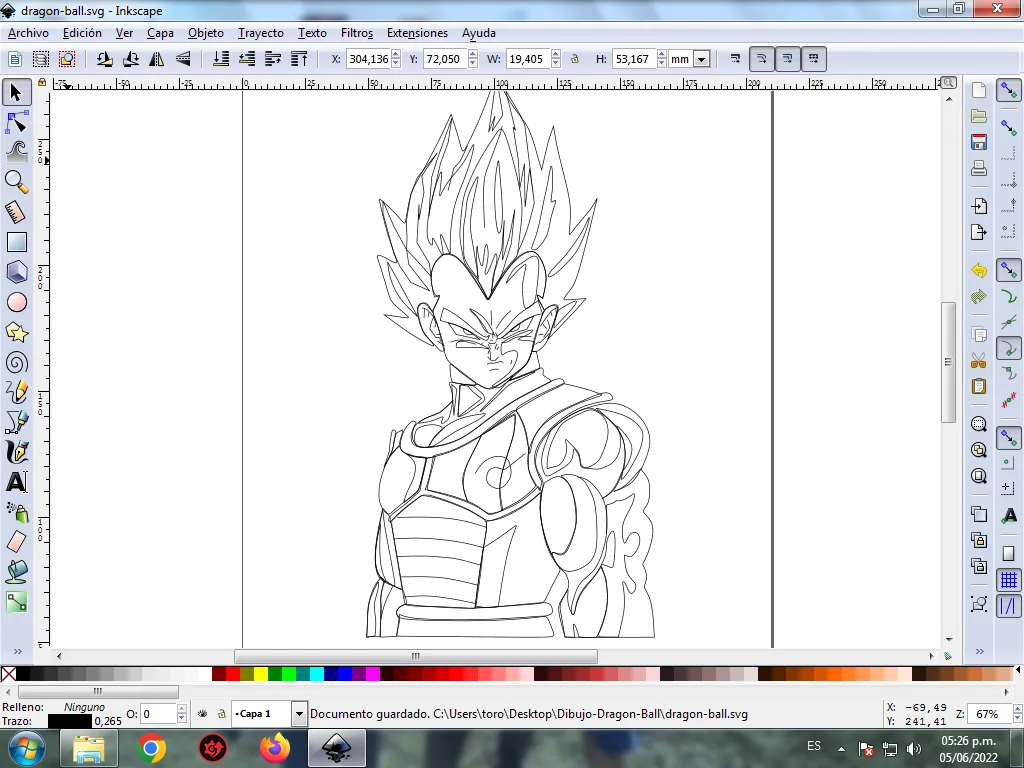Screen dimensions: 1024x768
Task: Open the Archivo menu
Action: pyautogui.click(x=28, y=33)
